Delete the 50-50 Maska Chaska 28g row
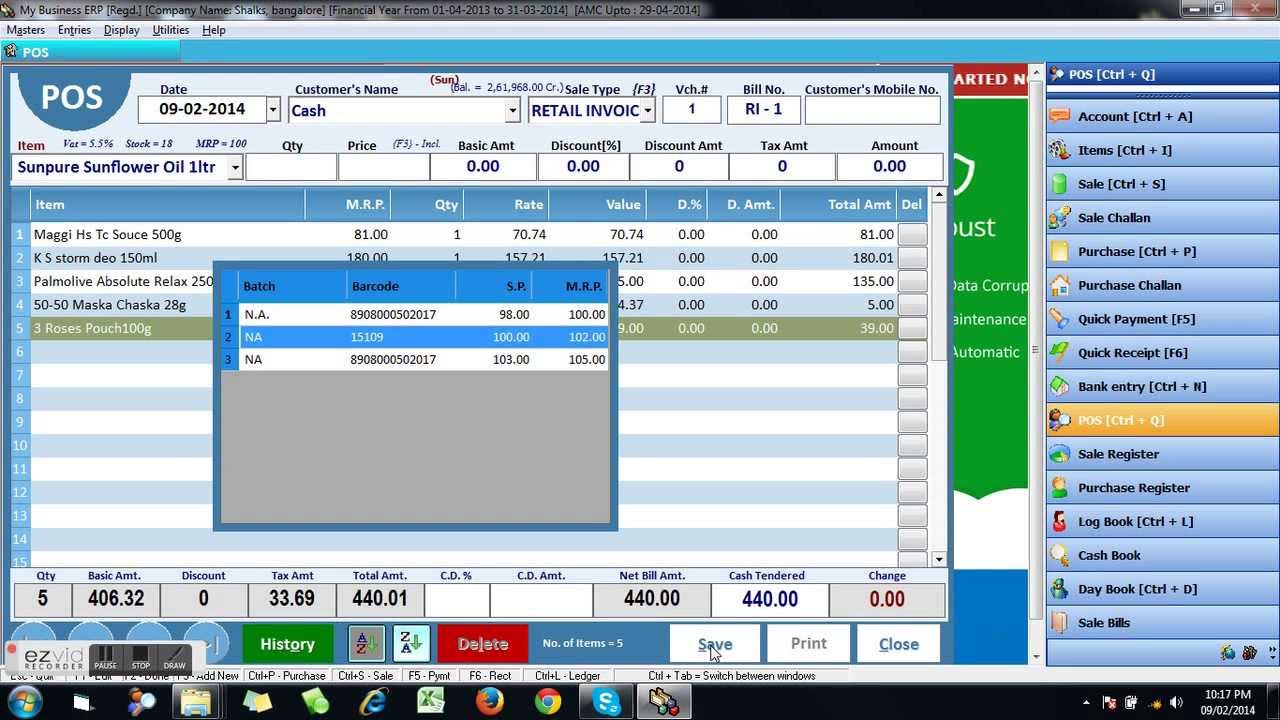The image size is (1280, 720). [x=912, y=305]
